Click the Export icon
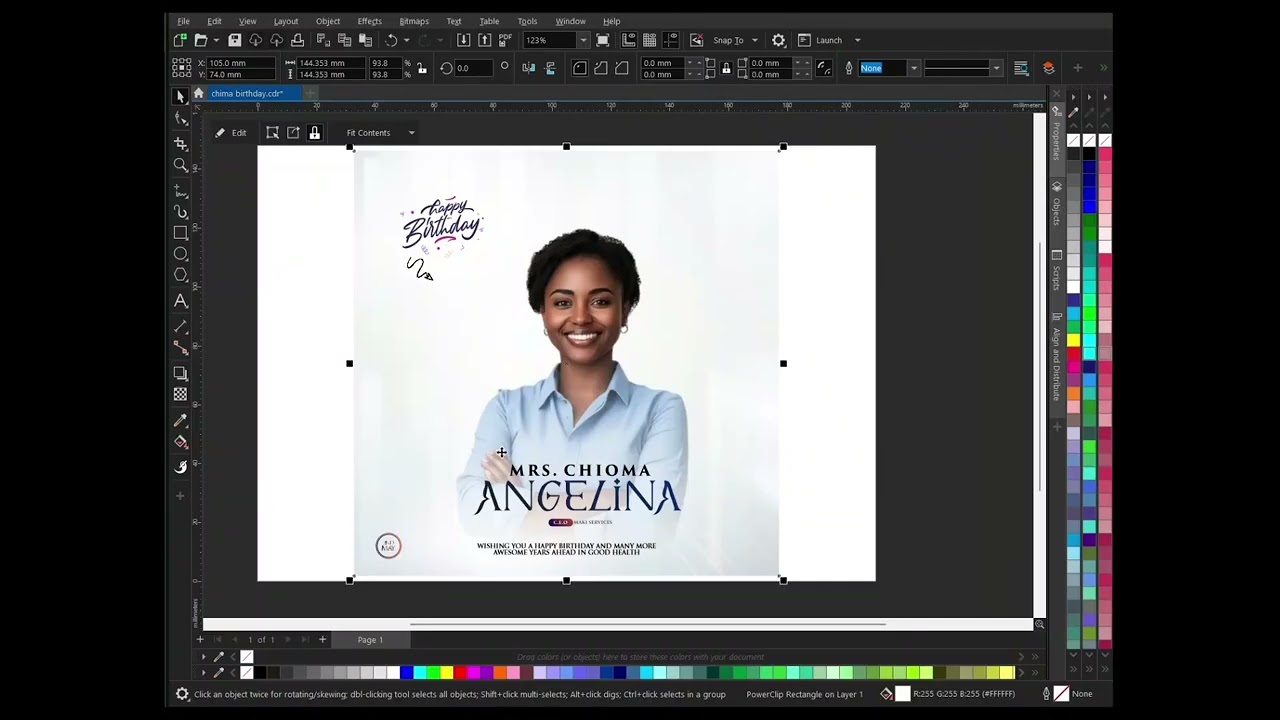The height and width of the screenshot is (720, 1280). tap(484, 40)
